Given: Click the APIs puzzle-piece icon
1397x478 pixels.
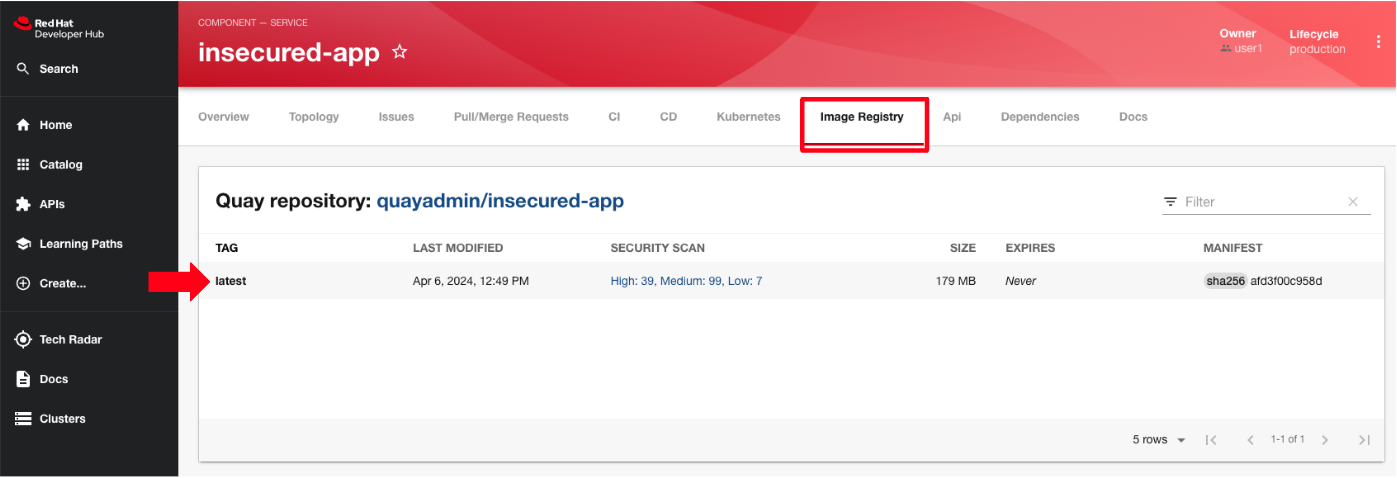Looking at the screenshot, I should (23, 204).
